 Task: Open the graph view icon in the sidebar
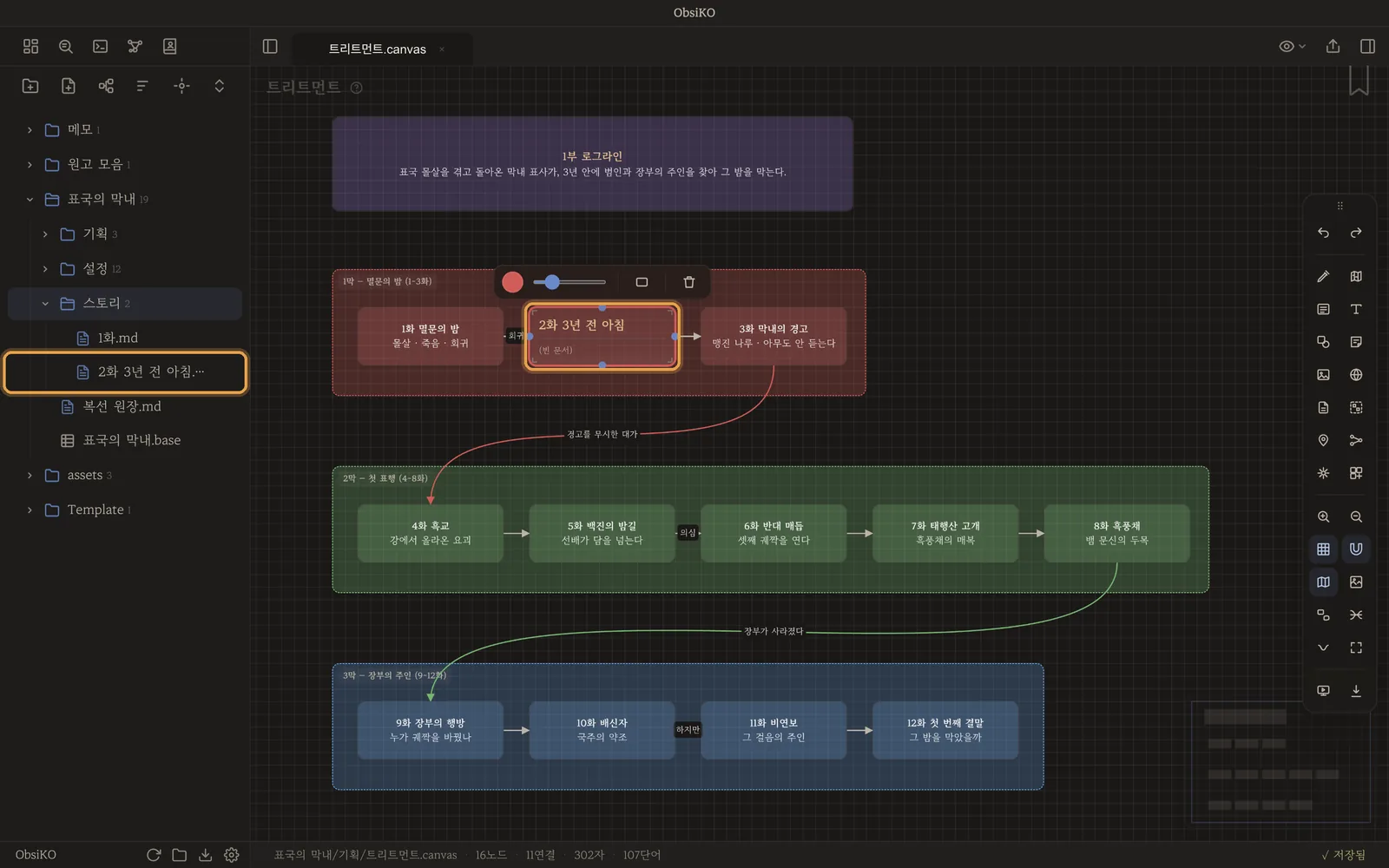[x=135, y=46]
